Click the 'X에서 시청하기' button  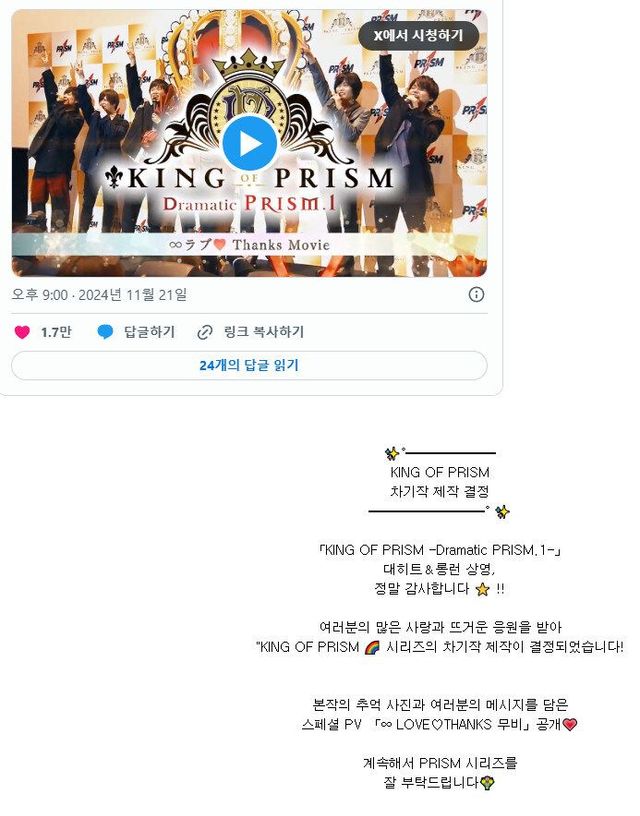418,35
